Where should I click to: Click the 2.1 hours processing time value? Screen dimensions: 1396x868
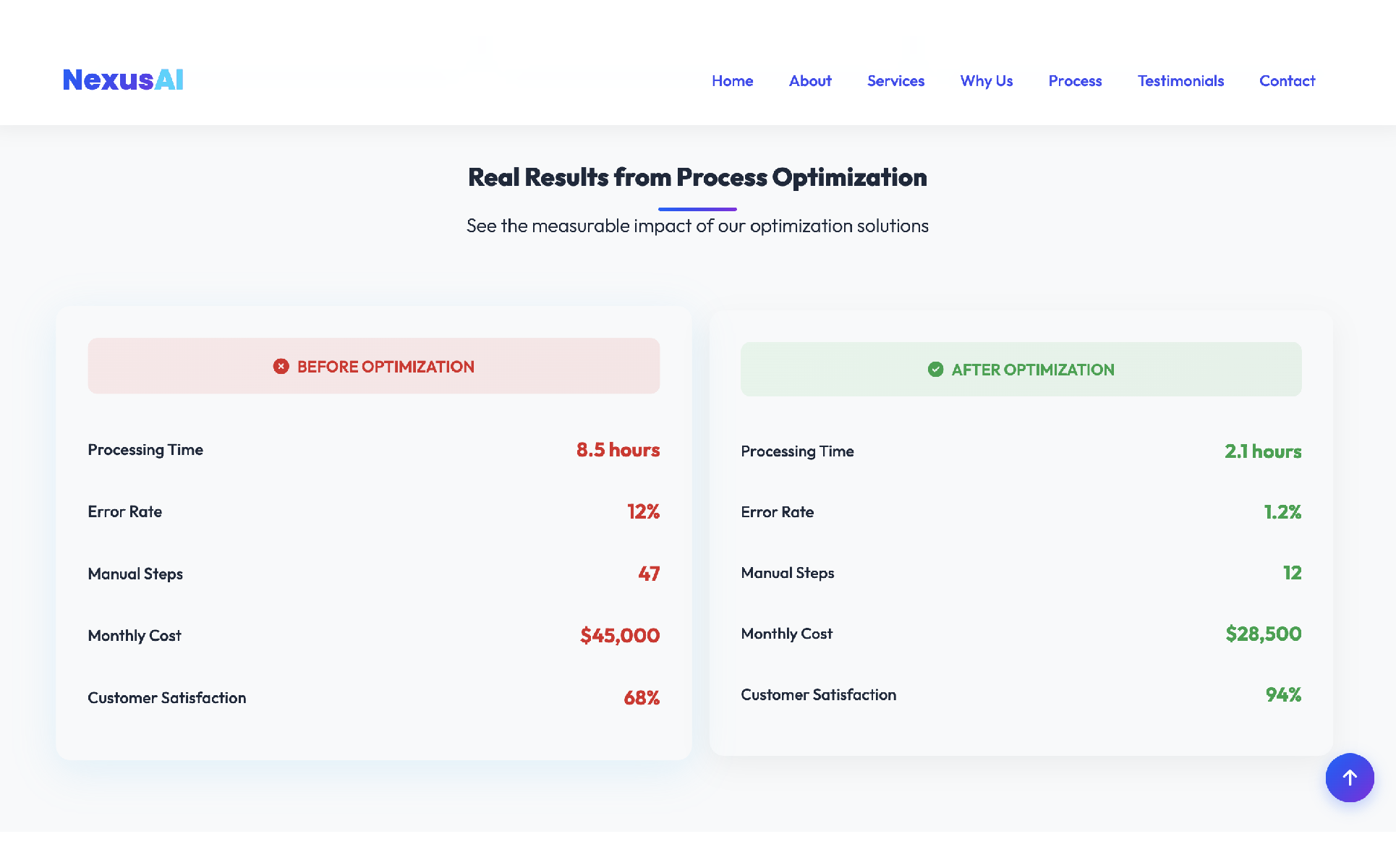click(x=1262, y=451)
